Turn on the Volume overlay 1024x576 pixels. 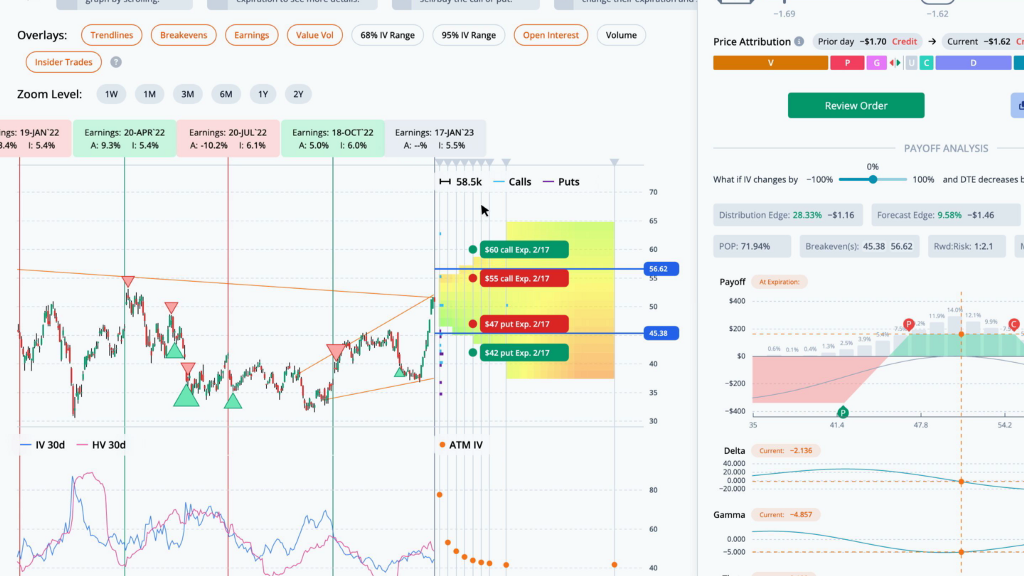[x=621, y=35]
